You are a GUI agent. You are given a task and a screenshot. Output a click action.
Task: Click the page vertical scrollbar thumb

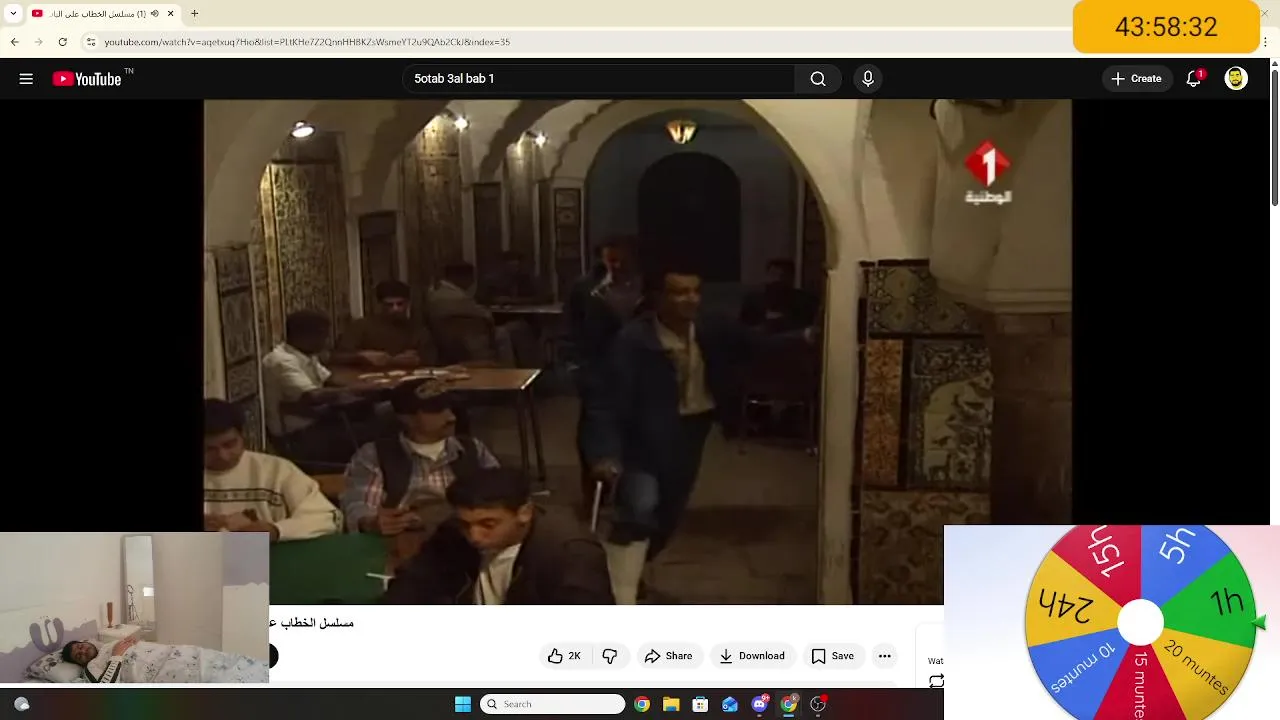(1274, 138)
